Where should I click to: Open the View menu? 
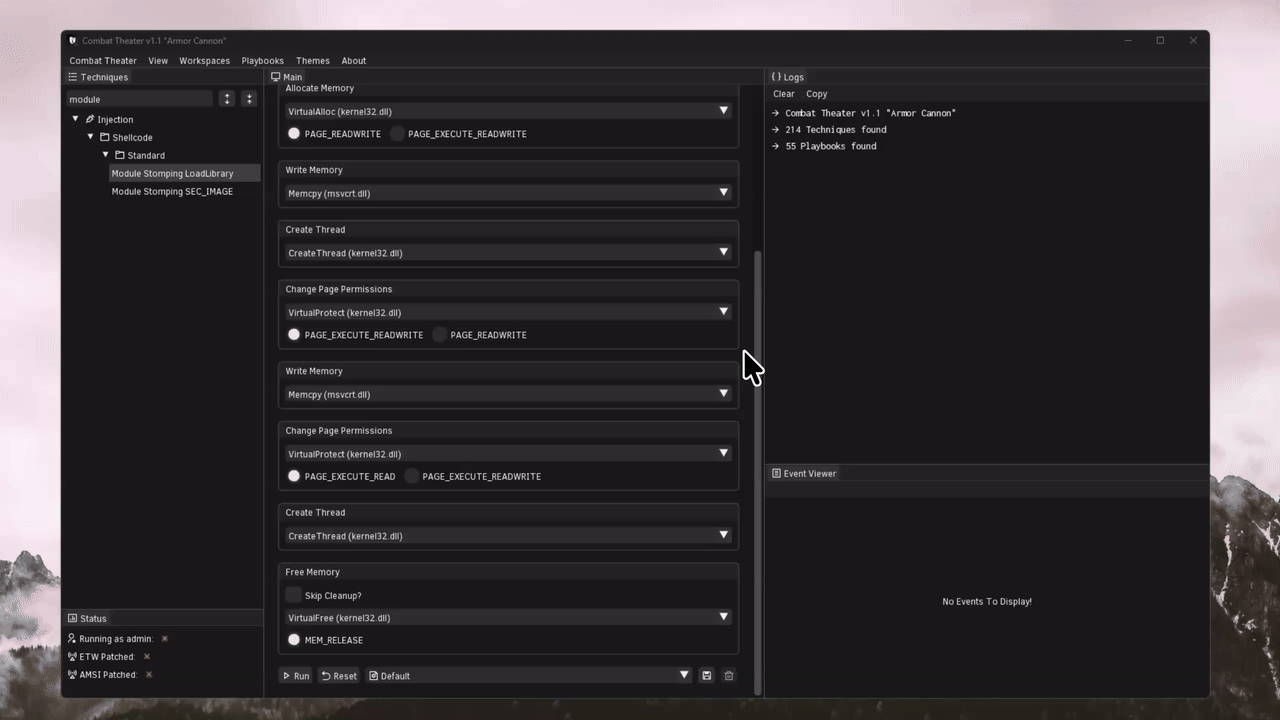click(158, 61)
